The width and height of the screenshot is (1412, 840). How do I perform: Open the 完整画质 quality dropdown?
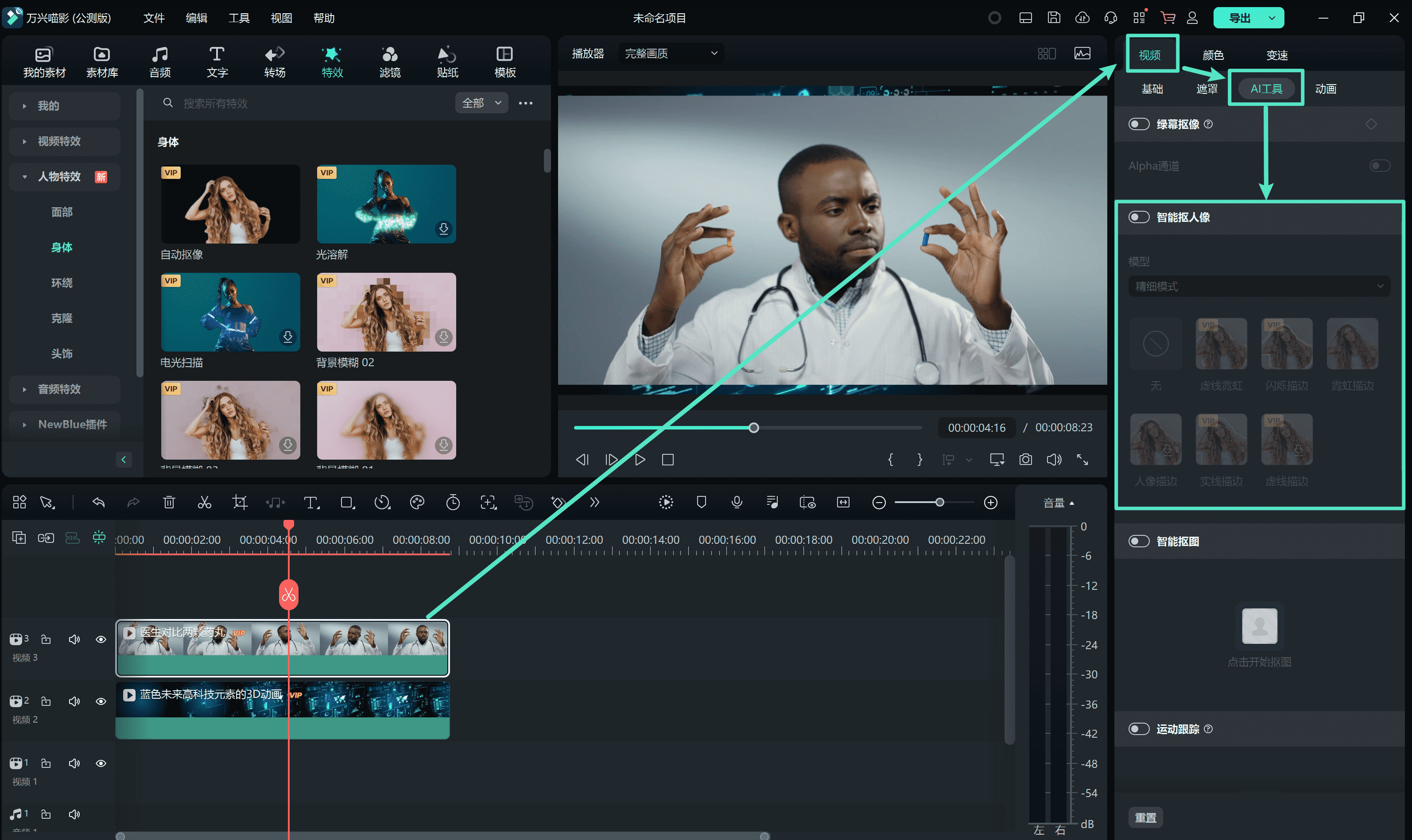[x=670, y=53]
